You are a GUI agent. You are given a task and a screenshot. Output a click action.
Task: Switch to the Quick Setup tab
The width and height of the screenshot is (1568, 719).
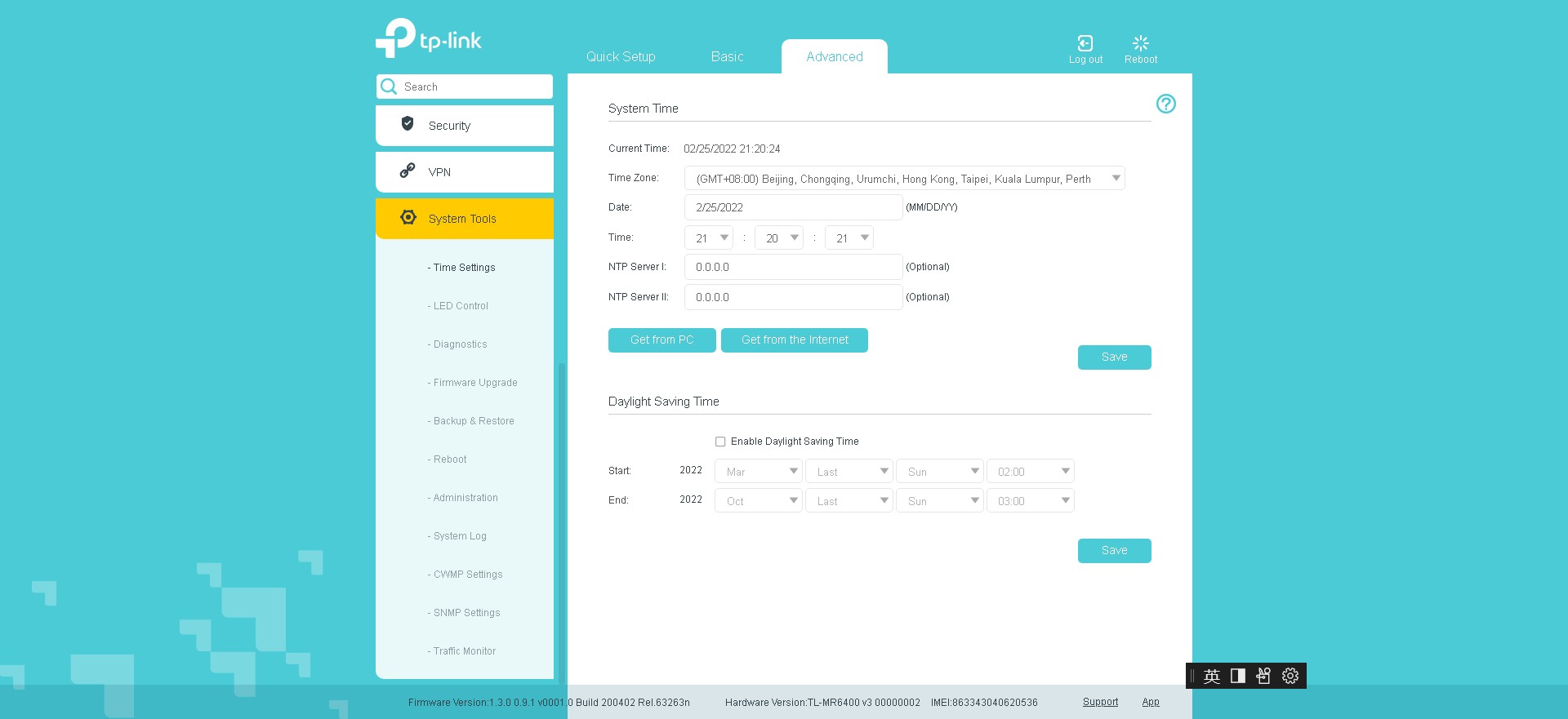click(621, 56)
